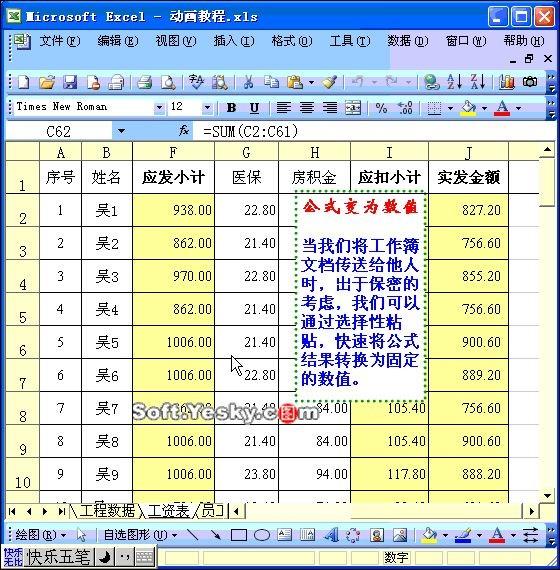Image resolution: width=560 pixels, height=570 pixels.
Task: Toggle Underline formatting
Action: 255,108
